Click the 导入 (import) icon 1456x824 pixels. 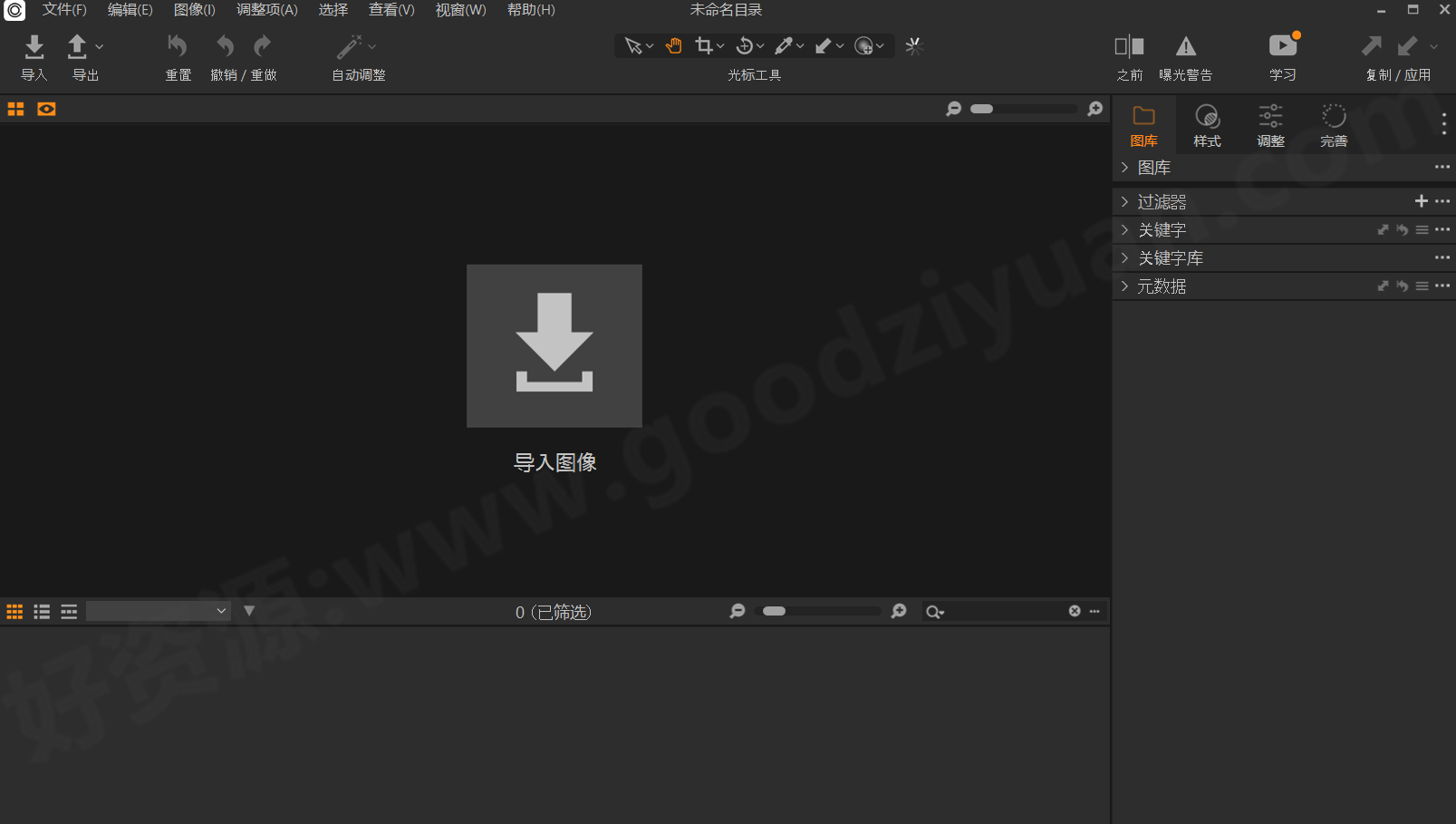(34, 47)
